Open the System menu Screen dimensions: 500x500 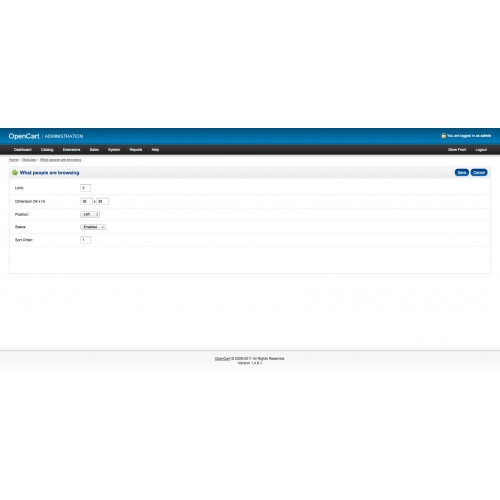pos(114,150)
